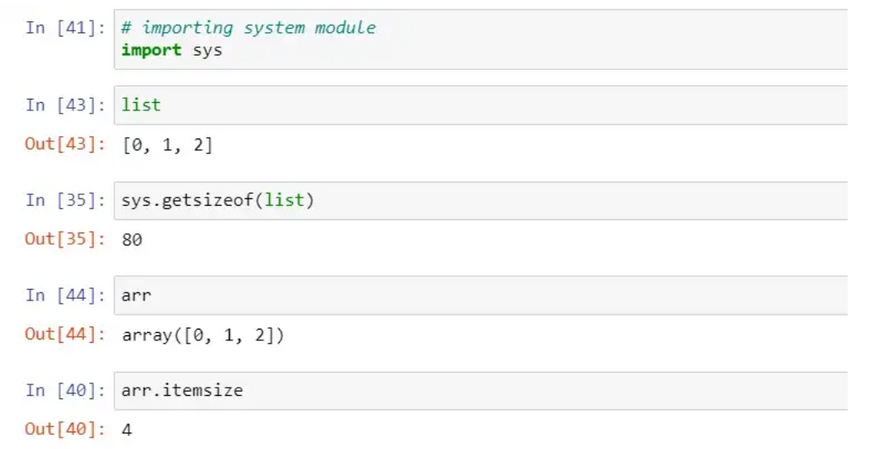This screenshot has height=449, width=880.
Task: Focus the code cell containing only "arr"
Action: (x=480, y=295)
